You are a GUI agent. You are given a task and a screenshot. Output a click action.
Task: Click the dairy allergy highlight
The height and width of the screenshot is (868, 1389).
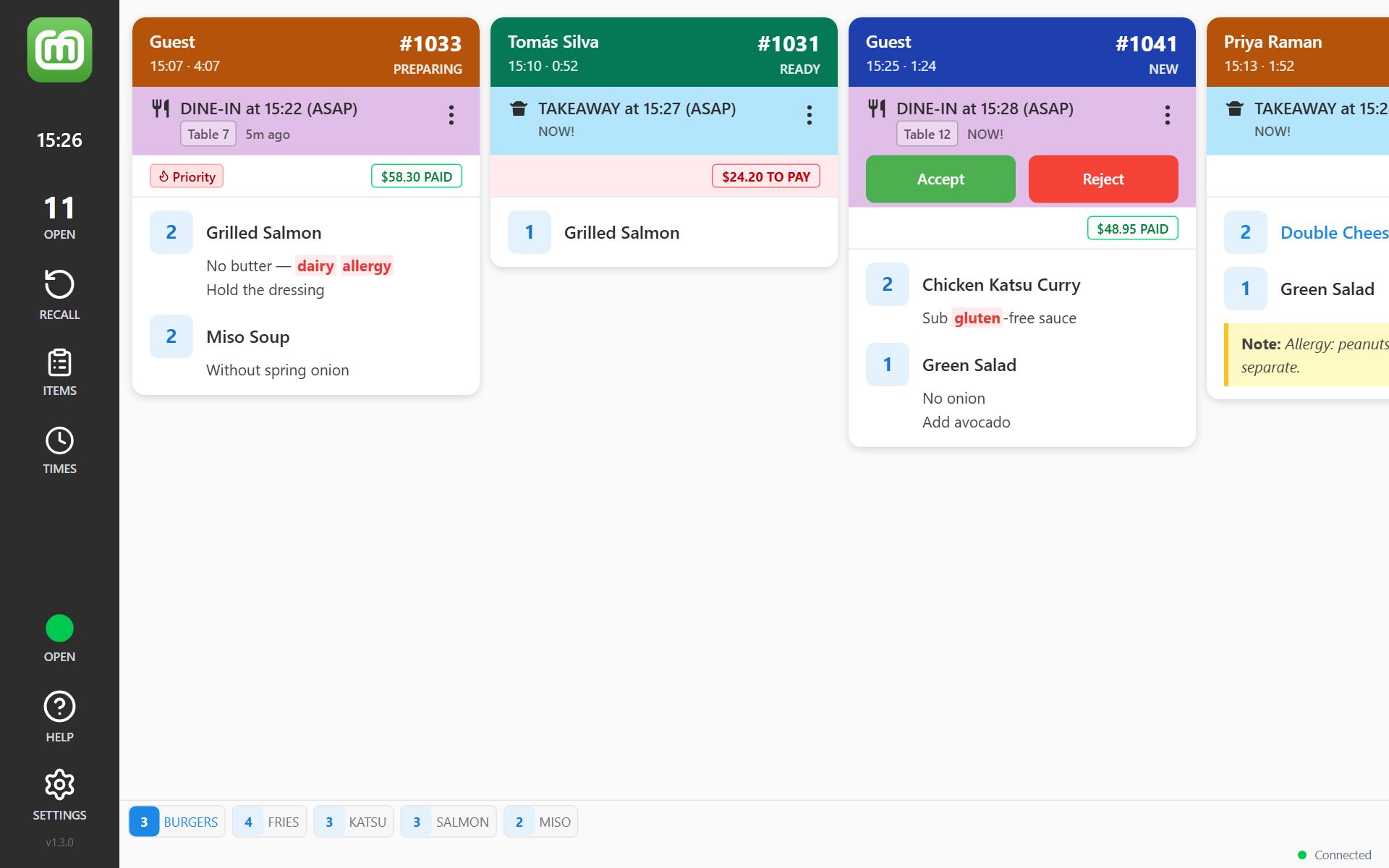(x=344, y=266)
